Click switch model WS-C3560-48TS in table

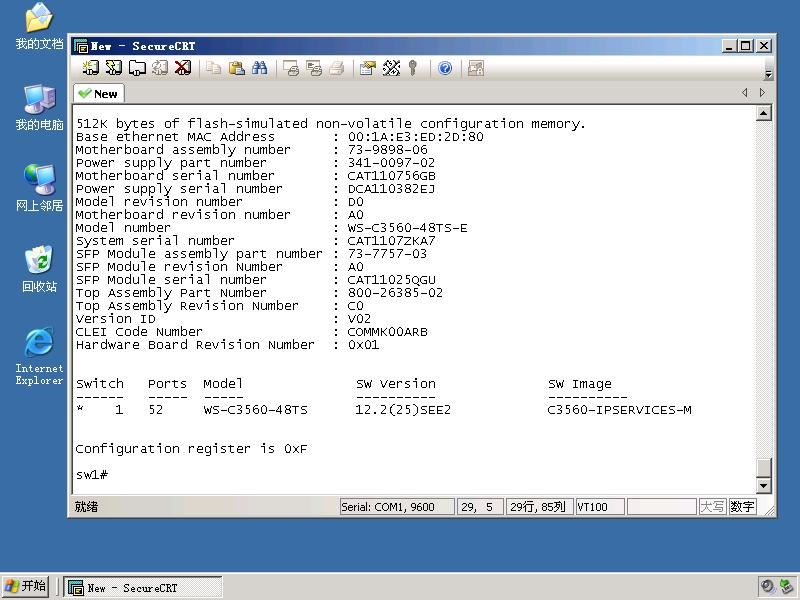point(256,410)
